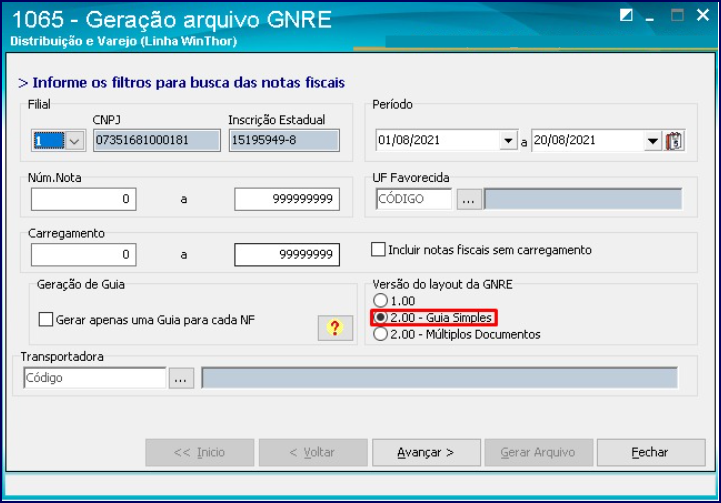Click the Gerar Arquivo button
The image size is (721, 503).
tap(538, 452)
